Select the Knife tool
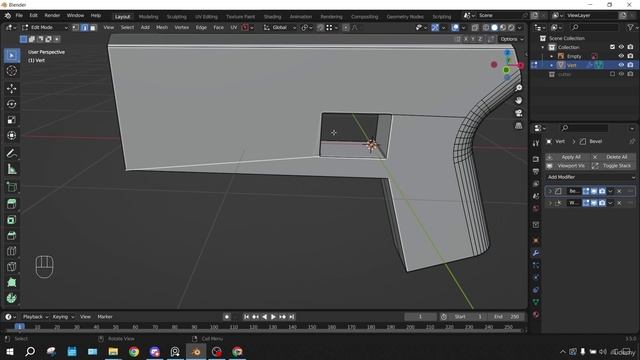Viewport: 640px width, 360px height. [x=11, y=267]
